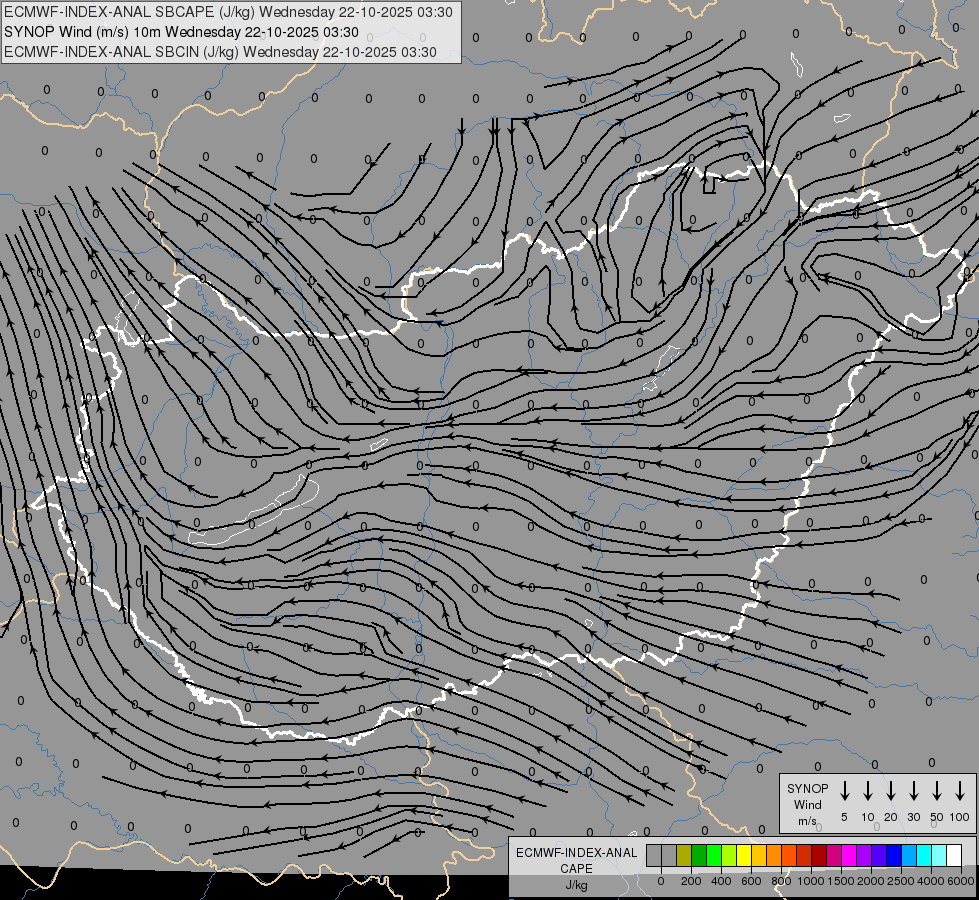The width and height of the screenshot is (979, 900).
Task: Click the '6000' tick label on CAPE scale
Action: tap(961, 881)
